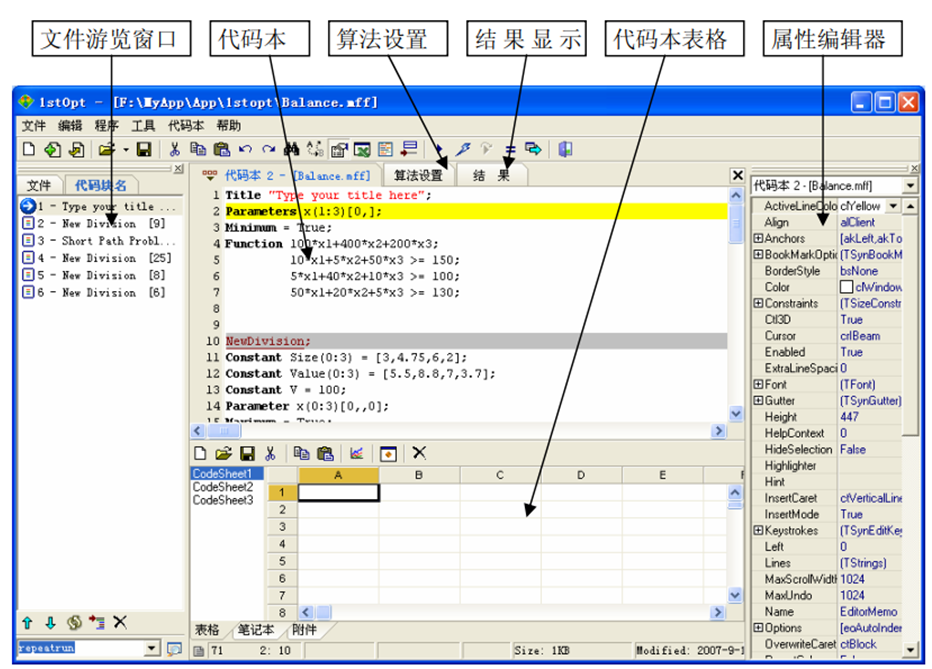
Task: Open the 代码本 menu
Action: pos(185,125)
